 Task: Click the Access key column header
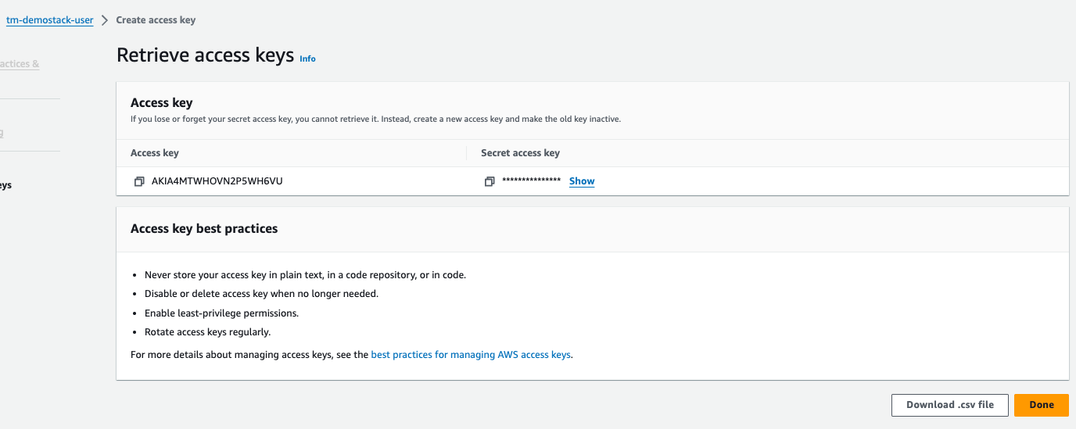[155, 153]
